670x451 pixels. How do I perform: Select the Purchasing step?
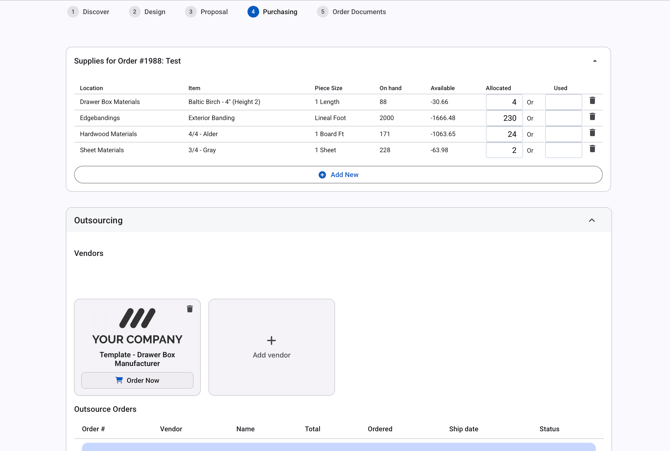tap(273, 12)
